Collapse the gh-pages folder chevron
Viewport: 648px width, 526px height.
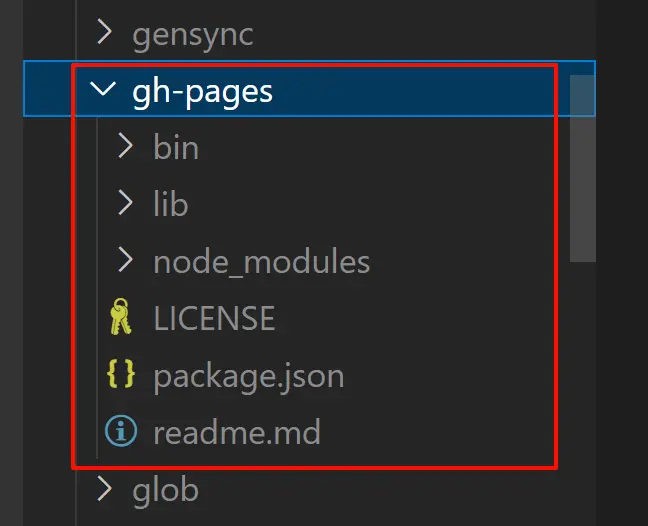[x=103, y=89]
